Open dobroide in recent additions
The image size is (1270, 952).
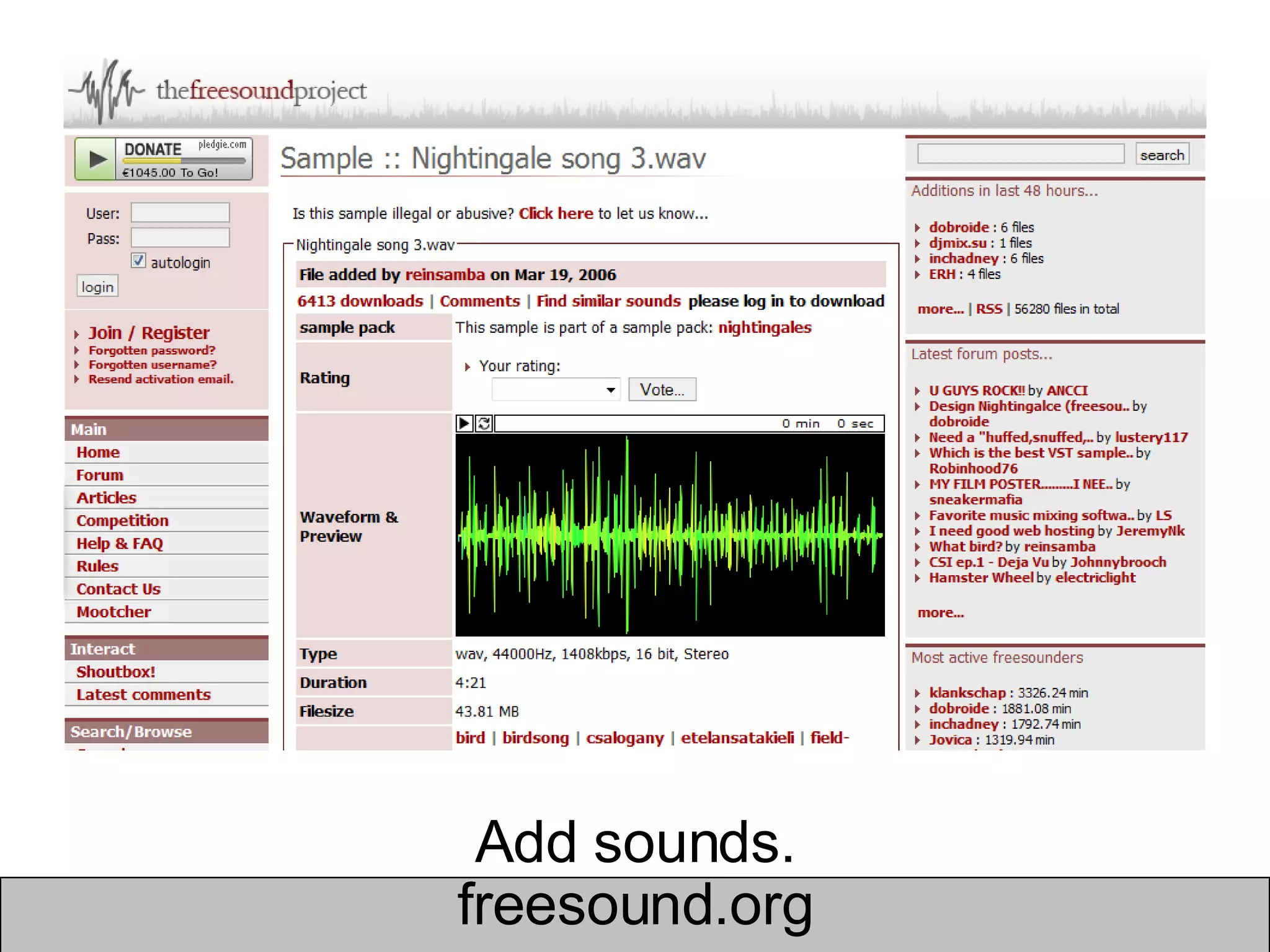tap(959, 227)
